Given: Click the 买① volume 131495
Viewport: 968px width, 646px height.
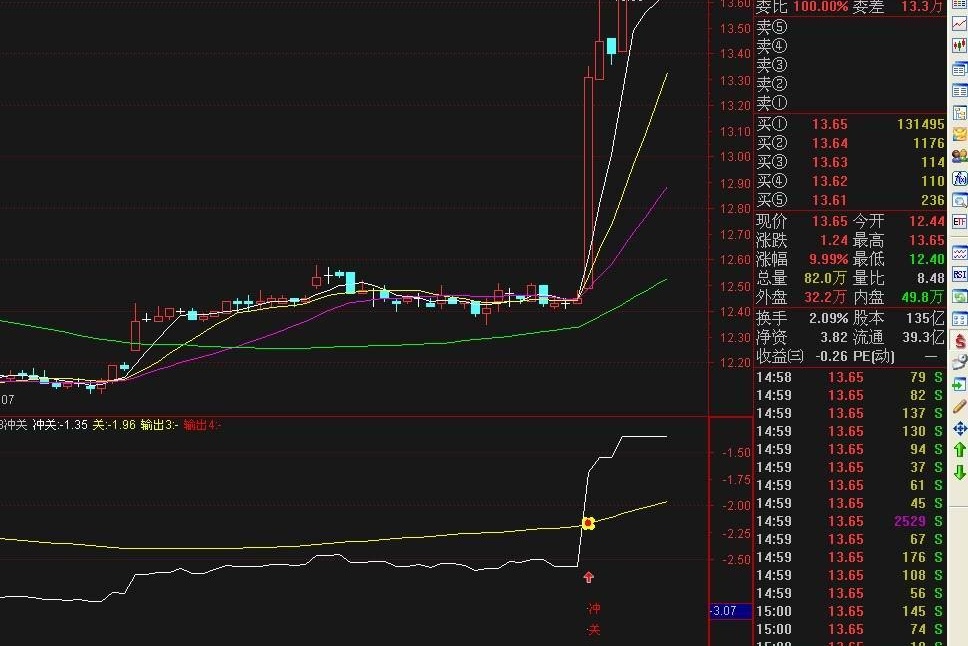Looking at the screenshot, I should [x=920, y=125].
